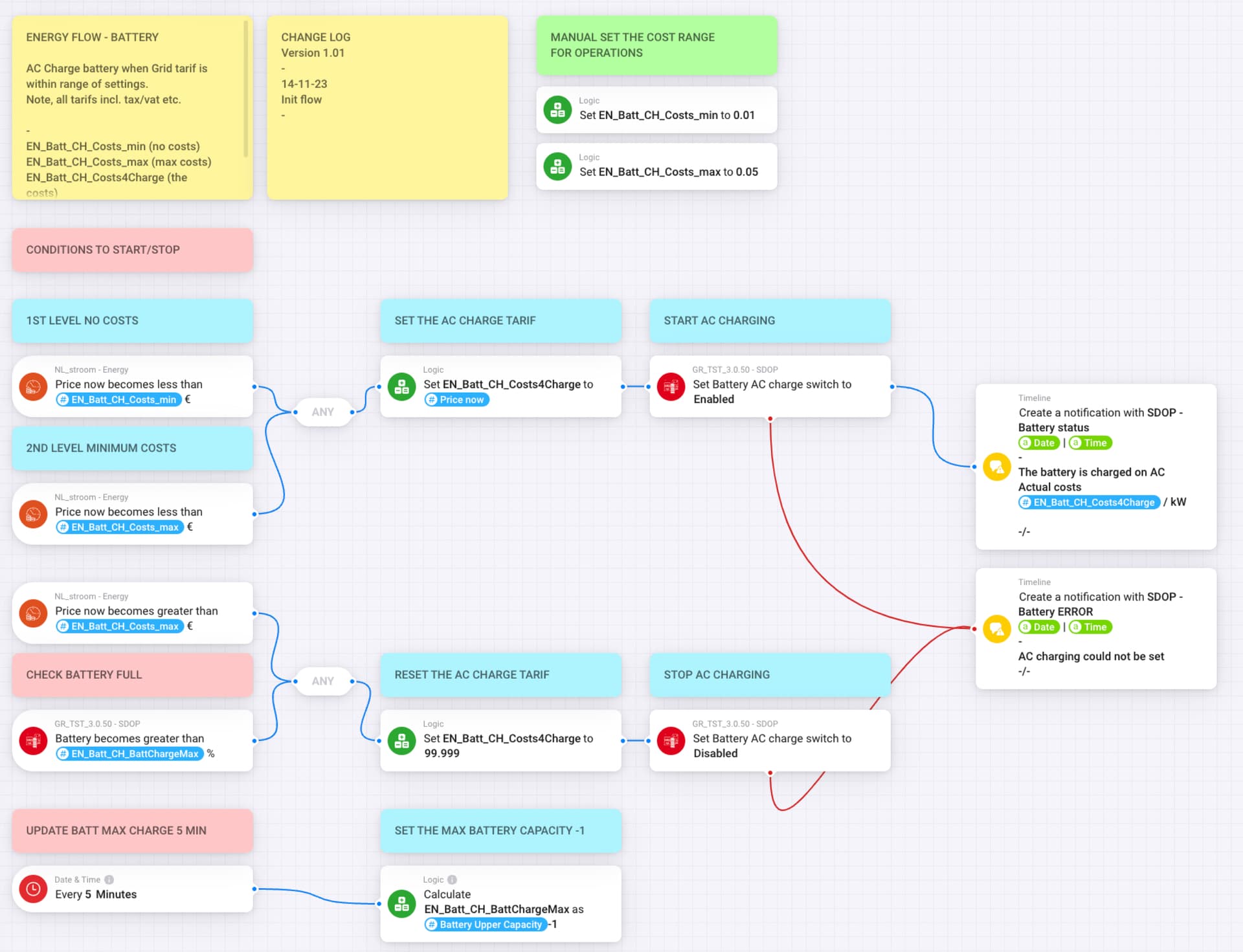1243x952 pixels.
Task: Click info icon next to Date & Time label
Action: [109, 880]
